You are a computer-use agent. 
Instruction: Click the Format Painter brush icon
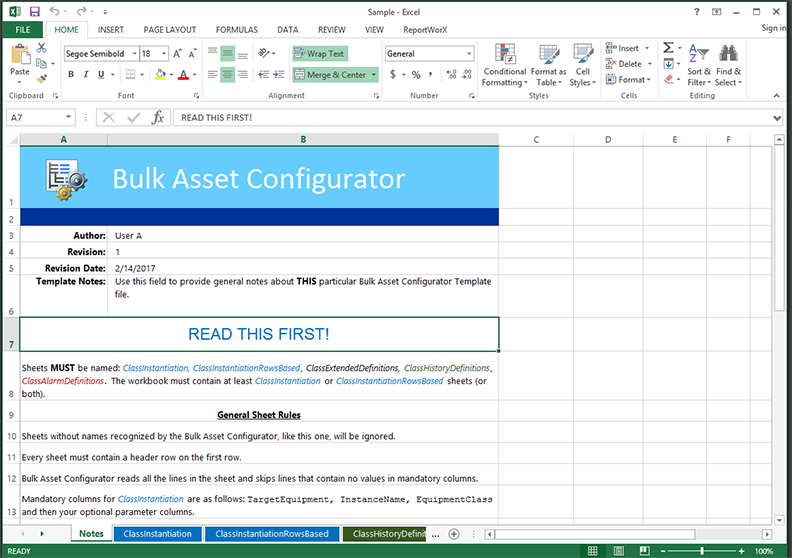(42, 78)
